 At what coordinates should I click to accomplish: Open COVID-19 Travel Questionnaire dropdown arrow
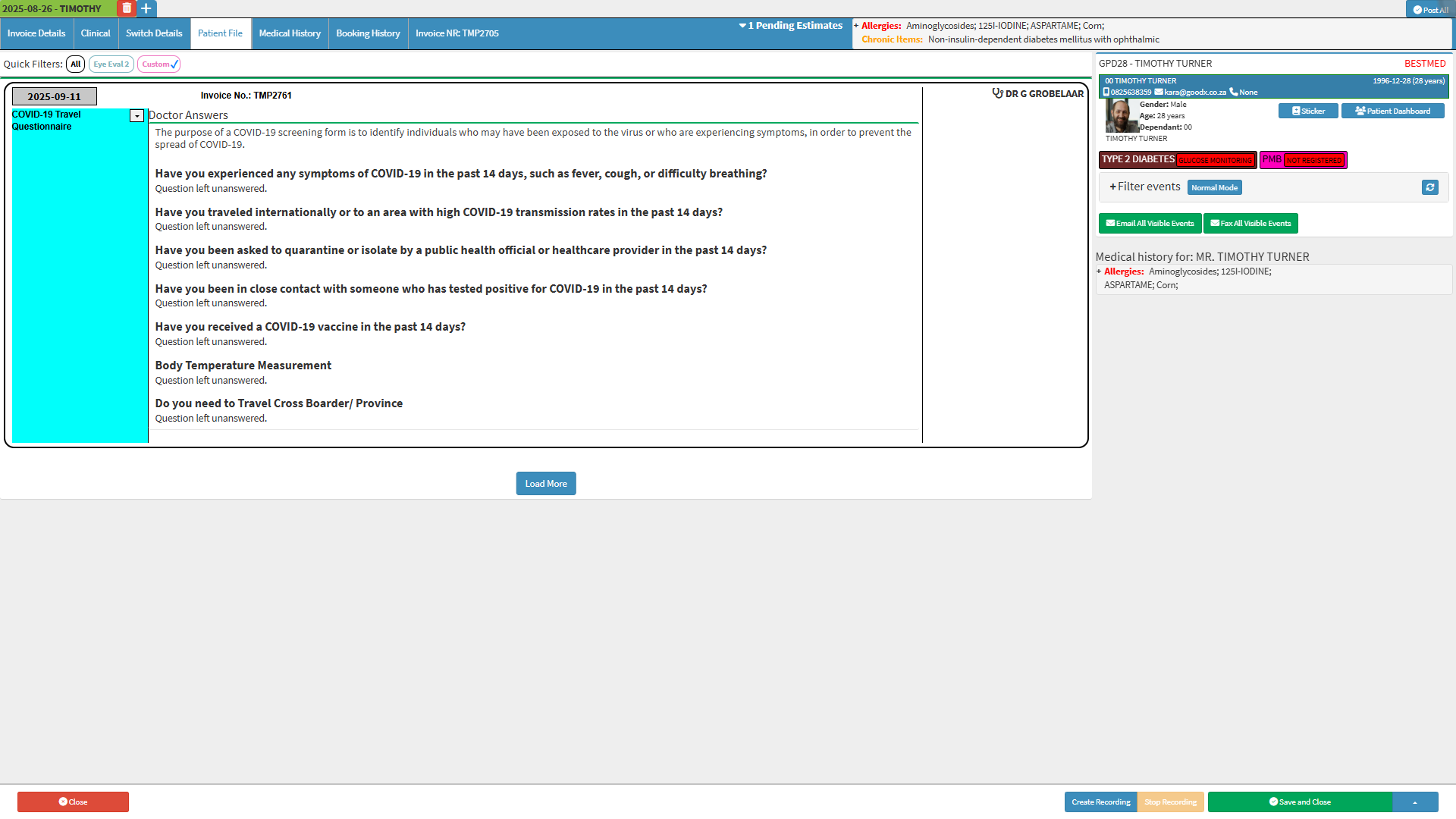click(x=136, y=116)
